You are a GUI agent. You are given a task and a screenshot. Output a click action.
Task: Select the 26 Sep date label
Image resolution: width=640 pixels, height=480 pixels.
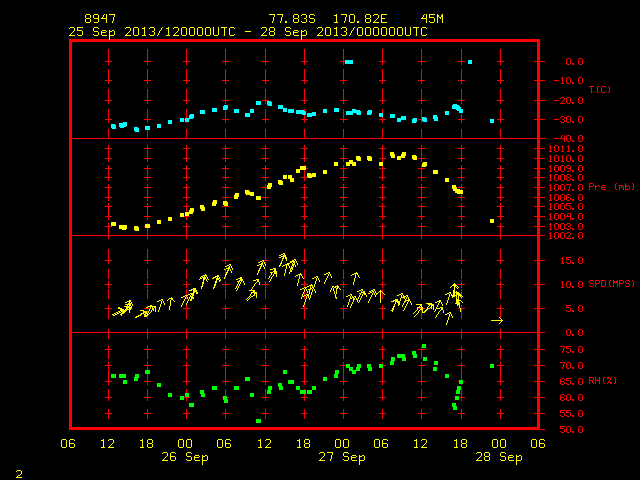pyautogui.click(x=184, y=457)
